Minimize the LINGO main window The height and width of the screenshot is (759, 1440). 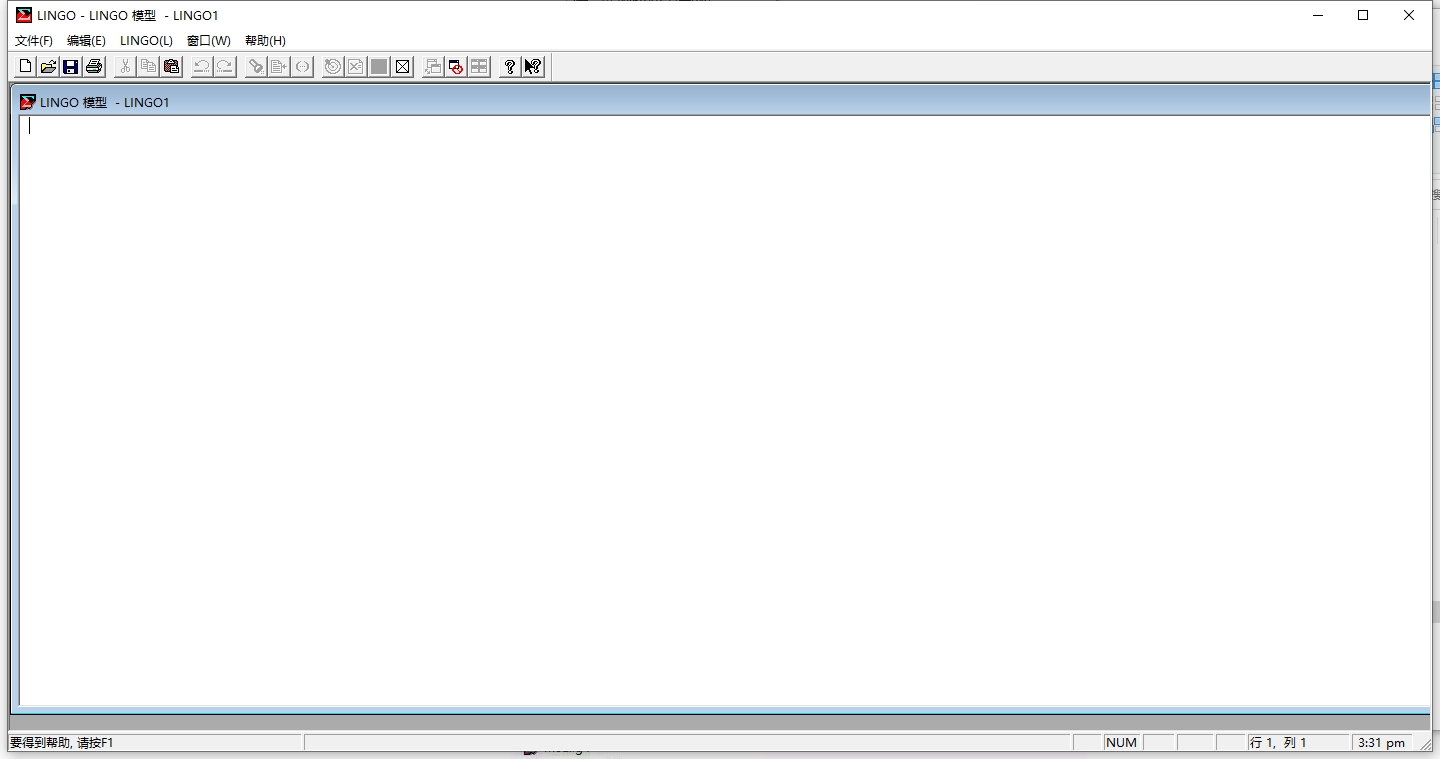tap(1318, 15)
